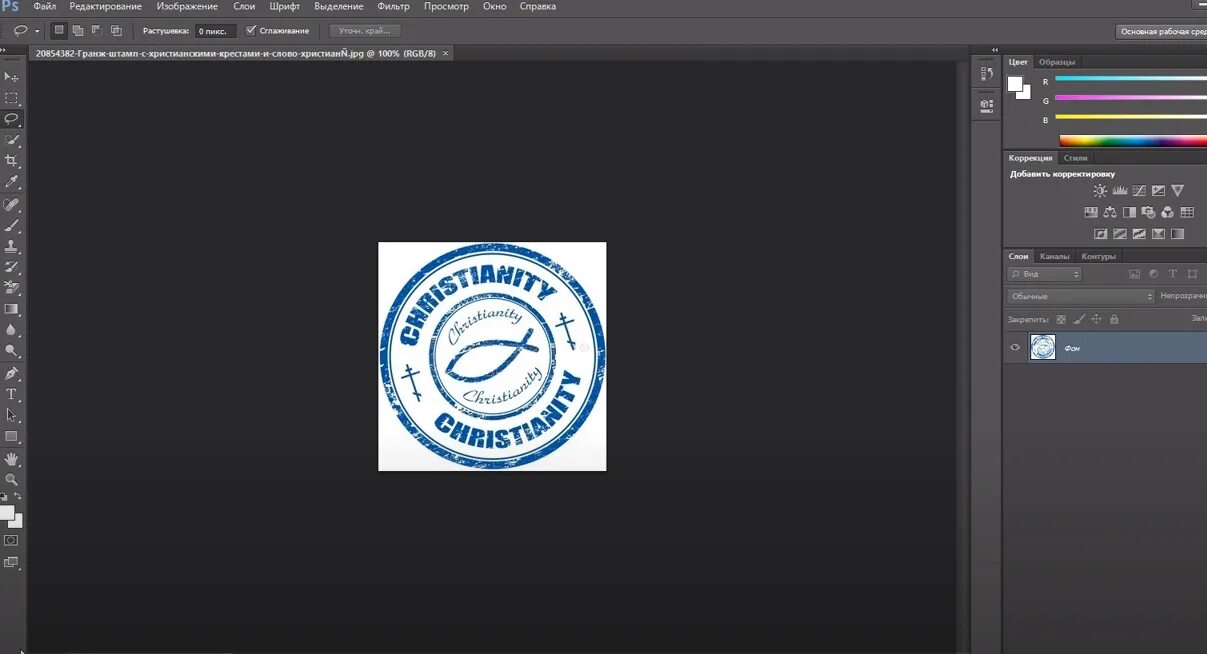Open the Вид layer filter dropdown
Screen dimensions: 1207x654
pos(1044,274)
